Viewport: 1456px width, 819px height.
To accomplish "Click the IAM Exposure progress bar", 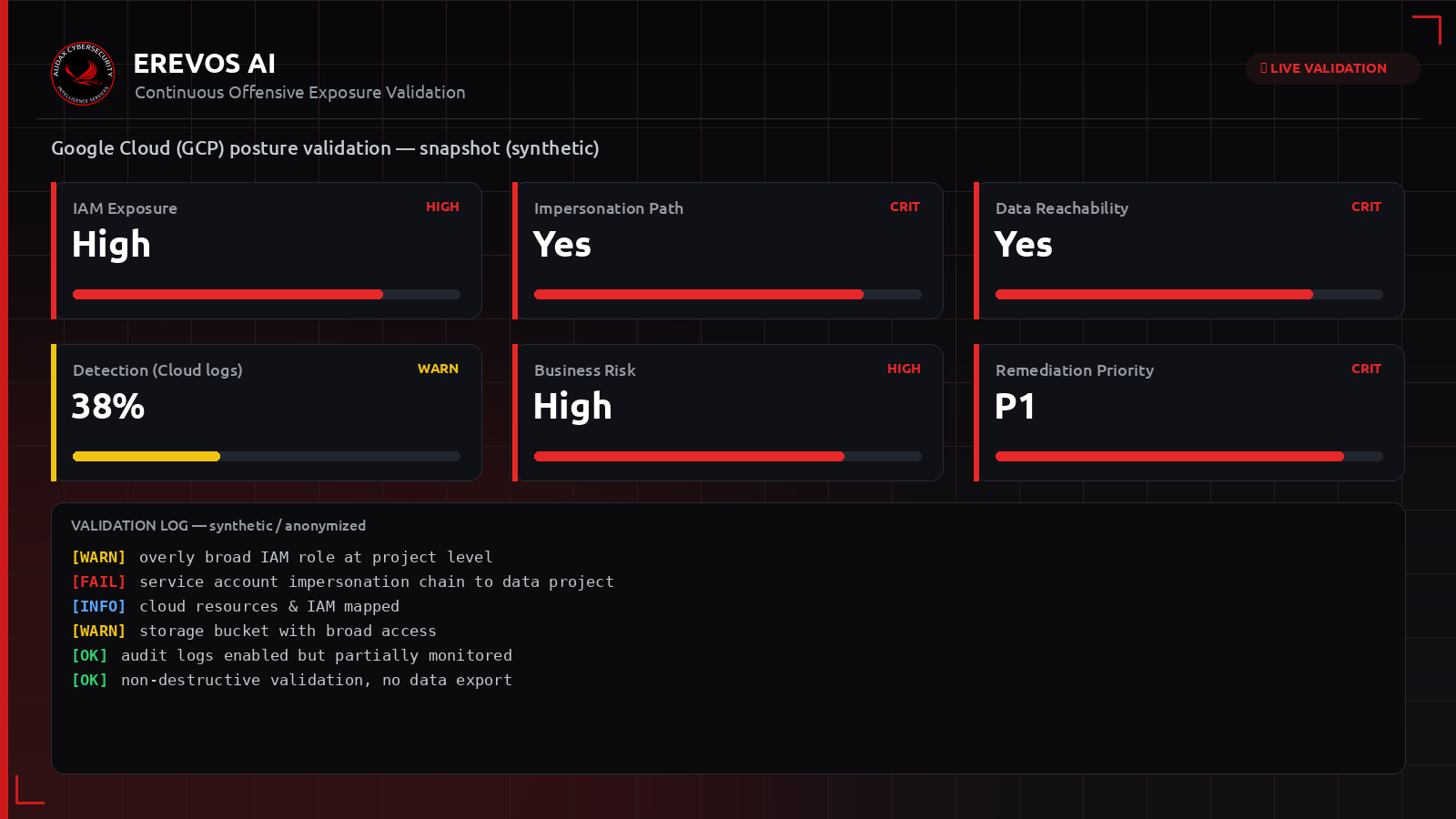I will (267, 295).
